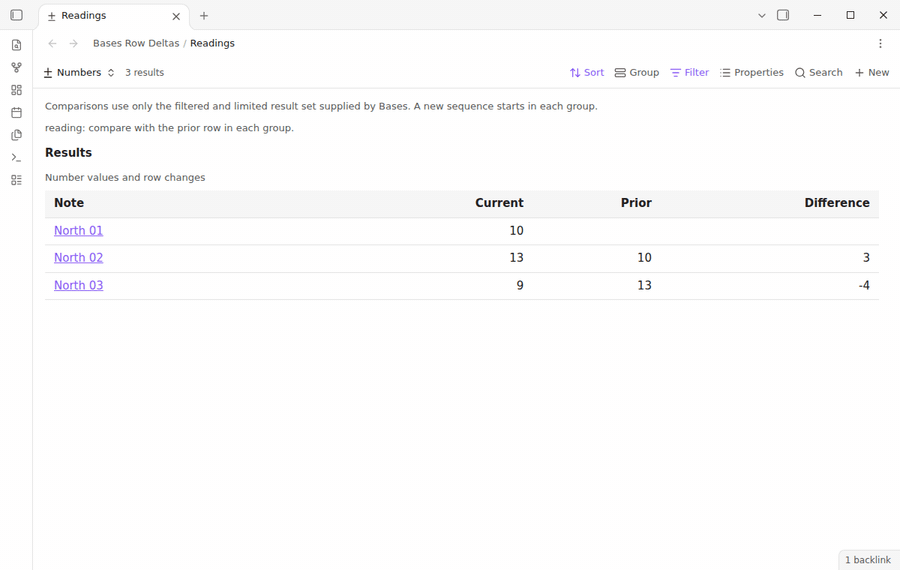Open the more options three-dot menu

[880, 44]
